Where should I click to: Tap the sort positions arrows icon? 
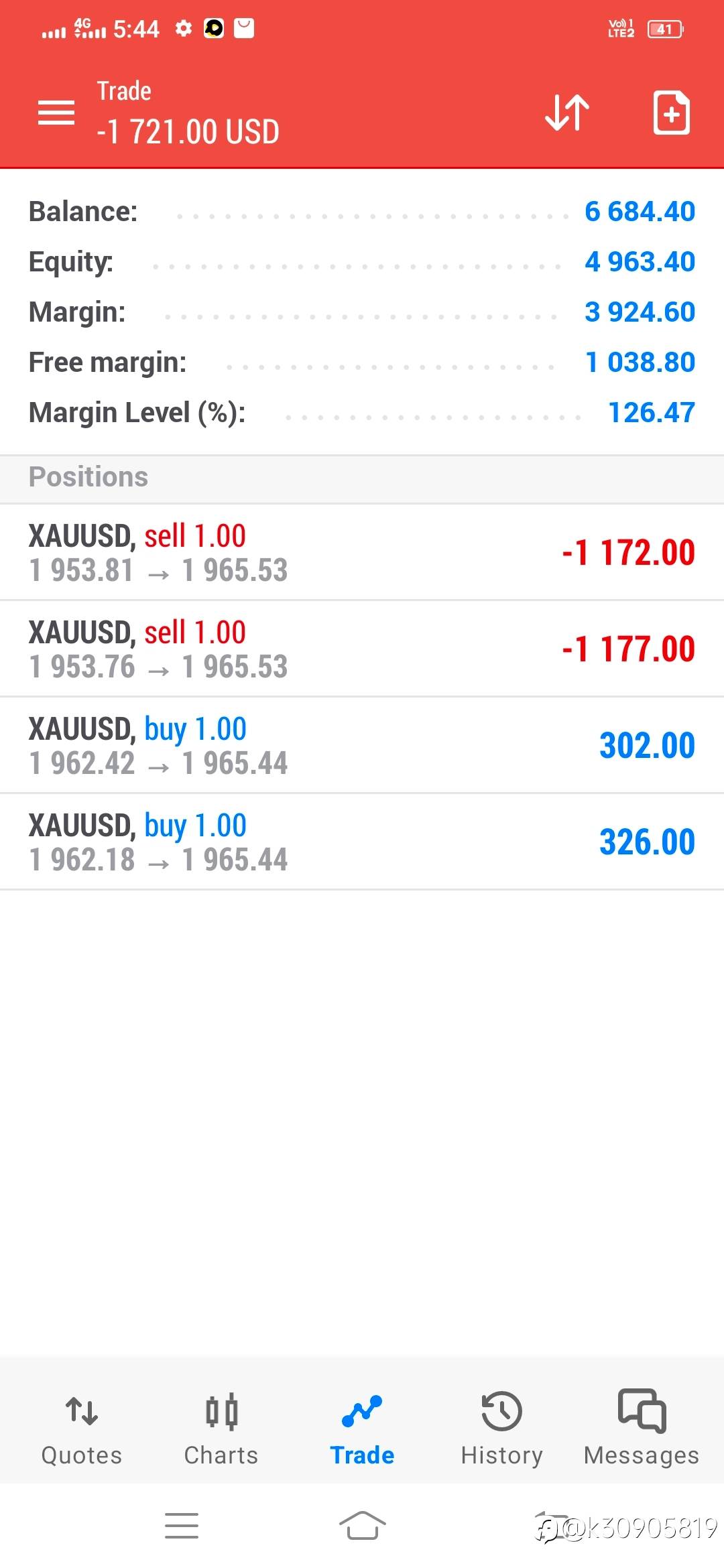(567, 113)
